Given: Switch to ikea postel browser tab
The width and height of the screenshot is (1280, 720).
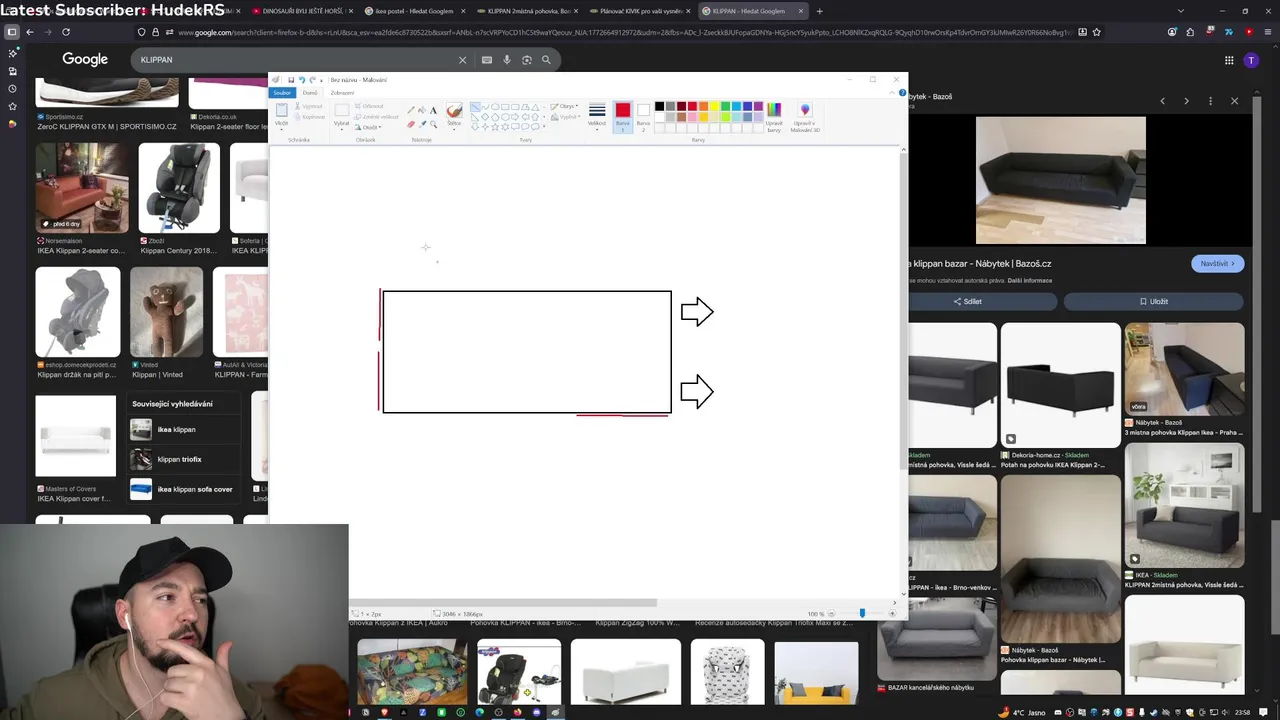Looking at the screenshot, I should (x=413, y=11).
